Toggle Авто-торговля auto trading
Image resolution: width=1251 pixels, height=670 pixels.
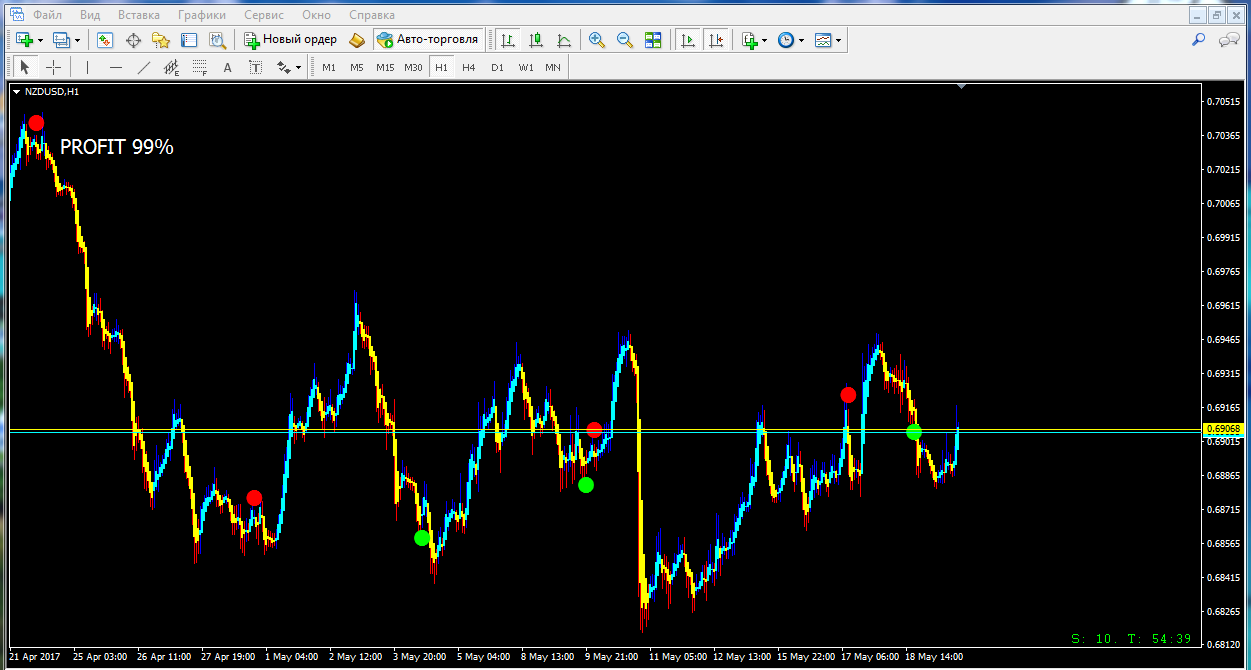427,40
